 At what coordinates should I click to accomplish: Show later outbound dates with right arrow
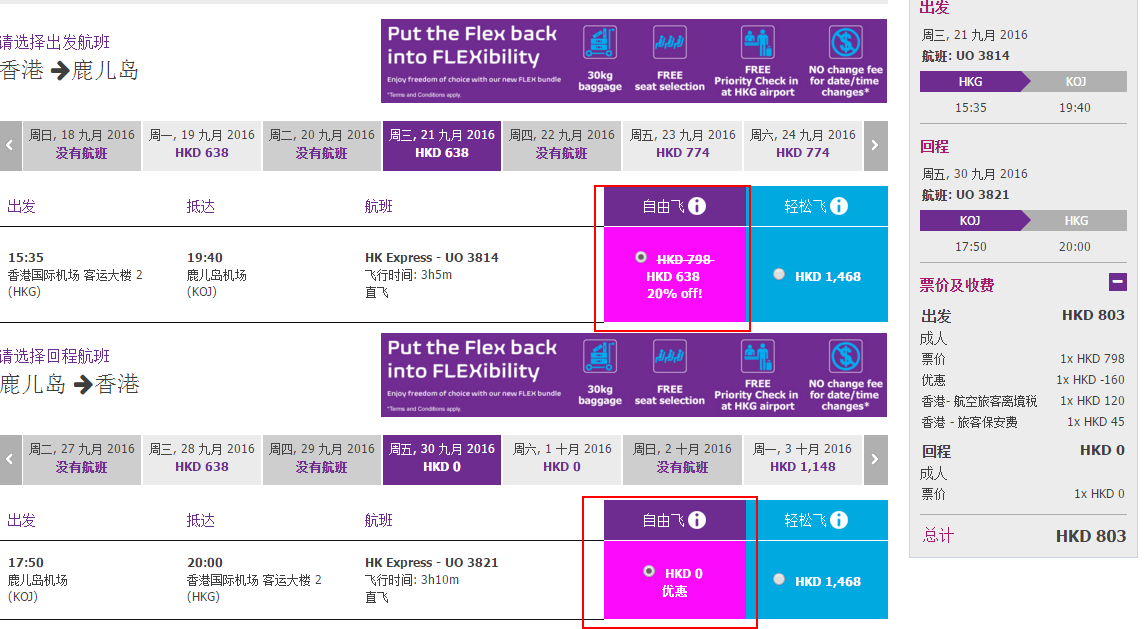(876, 146)
